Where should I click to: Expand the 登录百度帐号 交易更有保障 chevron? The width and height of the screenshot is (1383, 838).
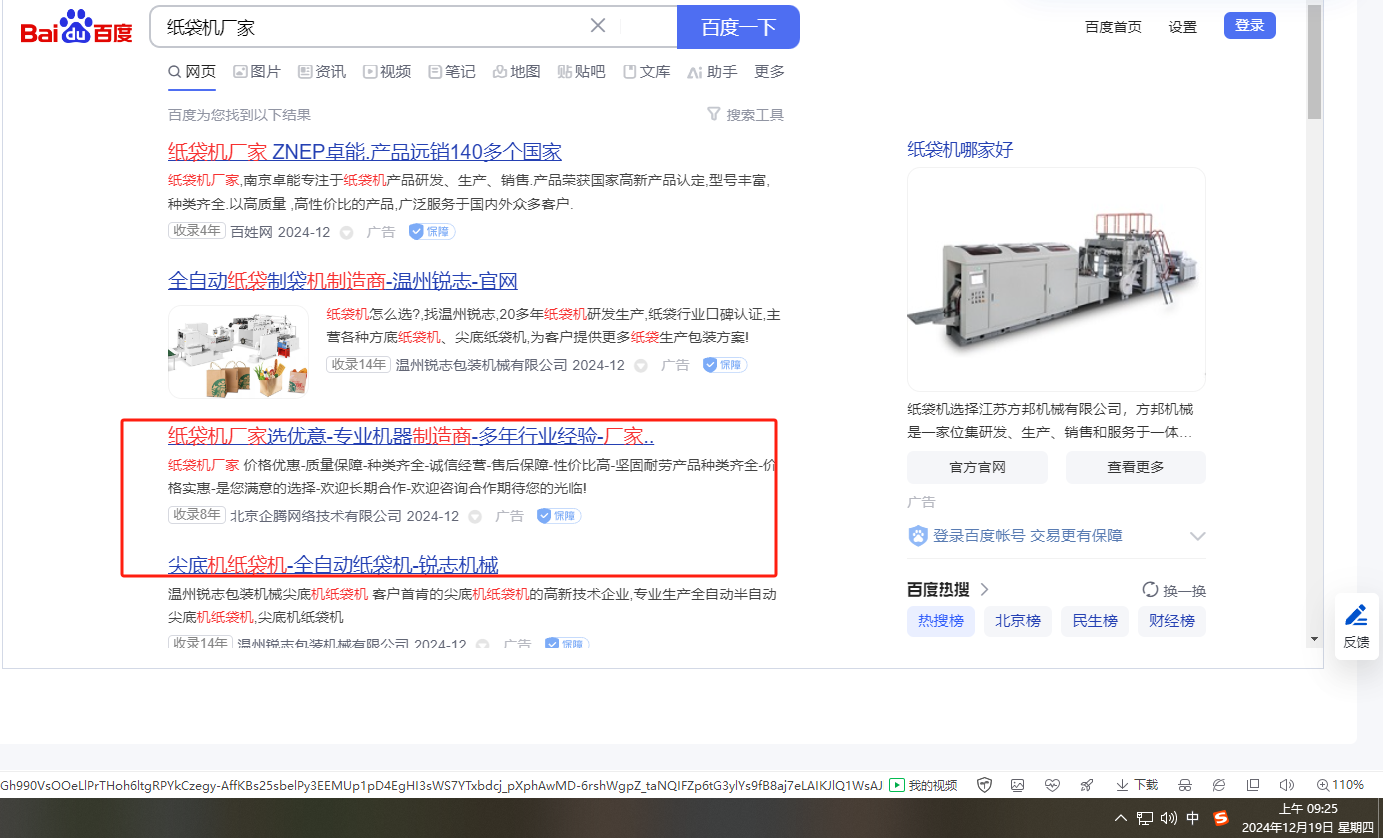[x=1197, y=536]
